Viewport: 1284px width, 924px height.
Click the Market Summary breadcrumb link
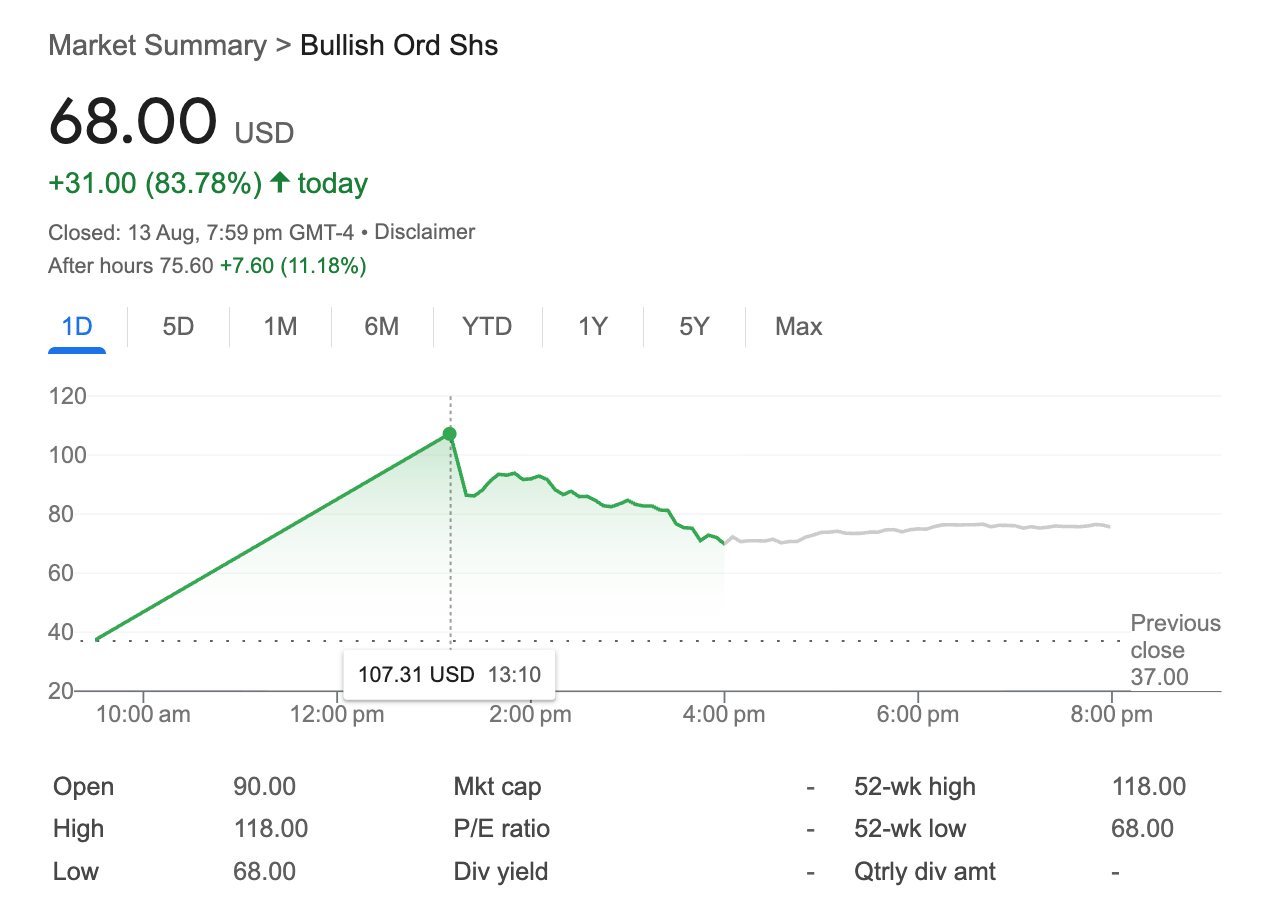[x=157, y=46]
